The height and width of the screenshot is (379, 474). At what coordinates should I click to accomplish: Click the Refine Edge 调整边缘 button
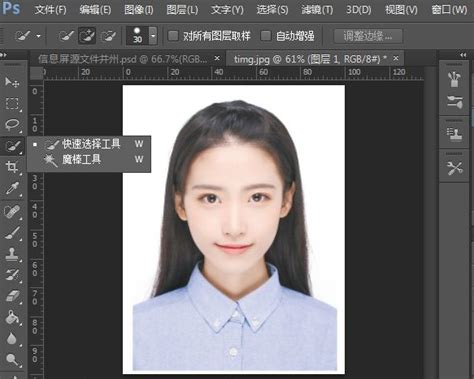point(368,36)
